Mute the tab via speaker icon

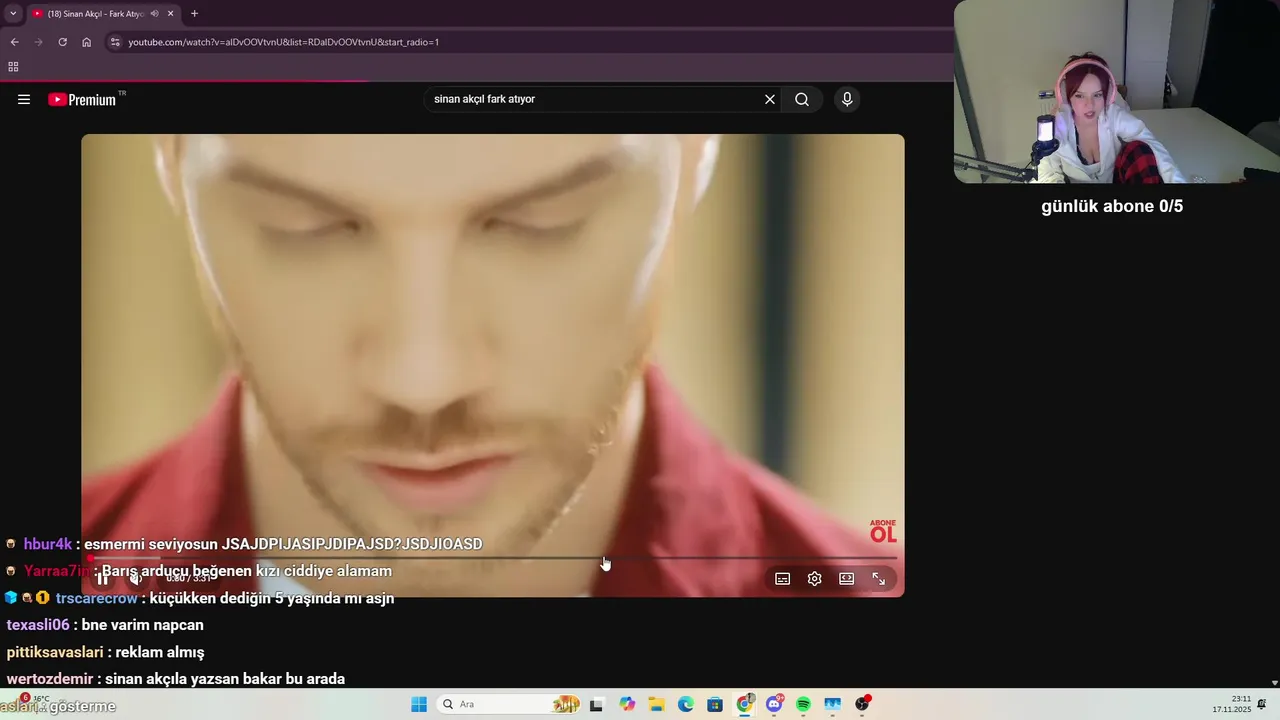pyautogui.click(x=155, y=14)
